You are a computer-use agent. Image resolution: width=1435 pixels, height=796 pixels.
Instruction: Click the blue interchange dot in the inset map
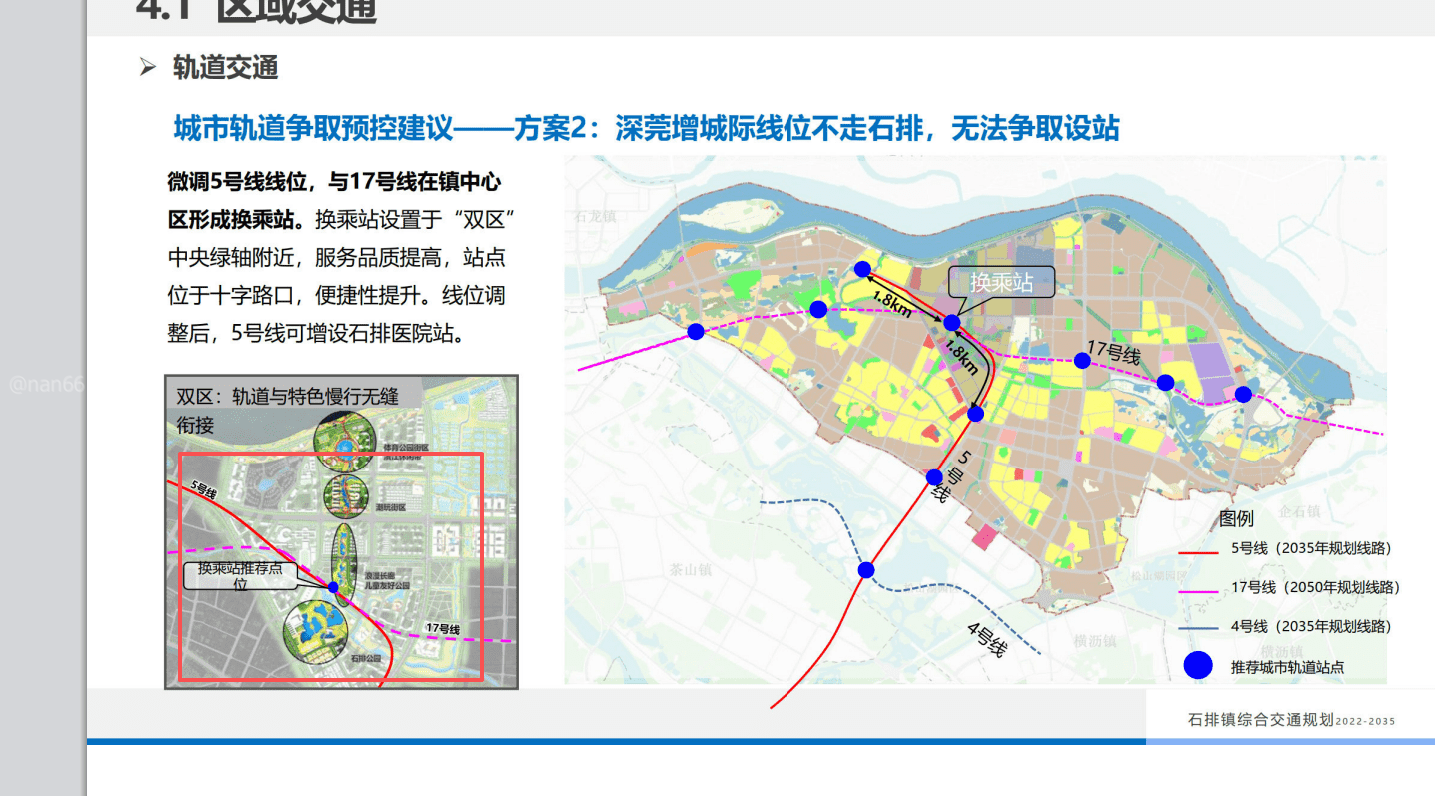coord(333,587)
